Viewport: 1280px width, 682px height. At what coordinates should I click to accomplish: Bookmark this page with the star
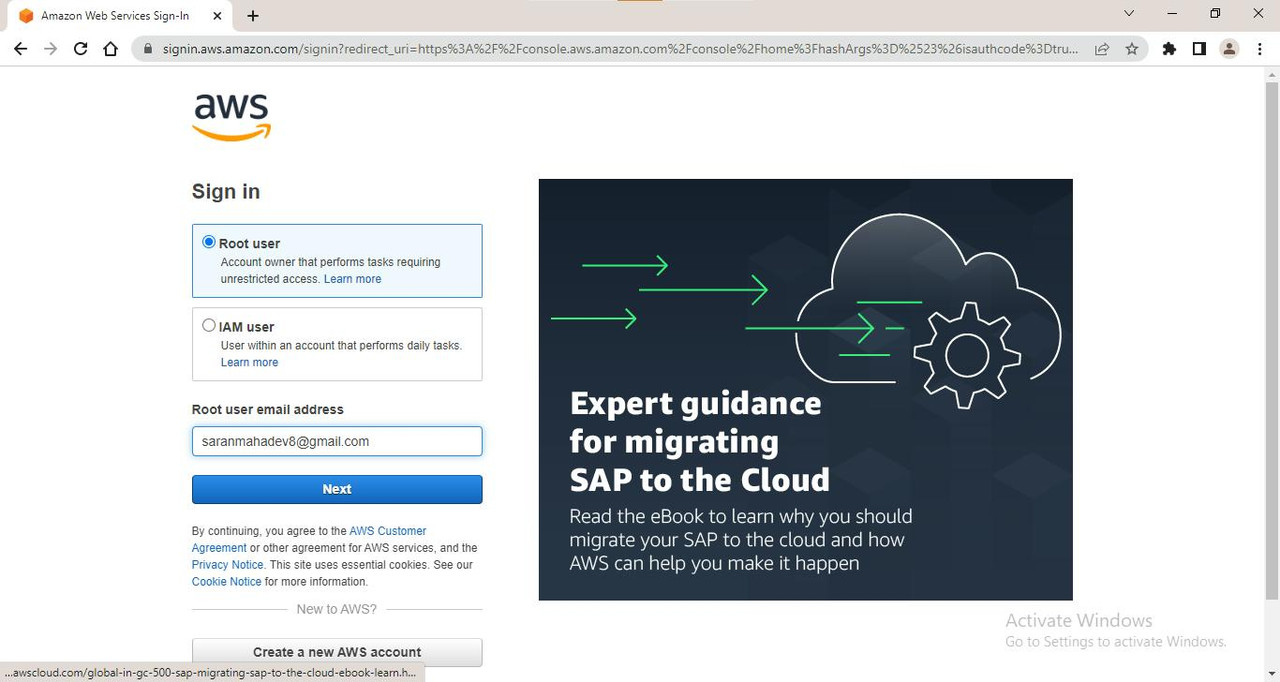(x=1131, y=48)
